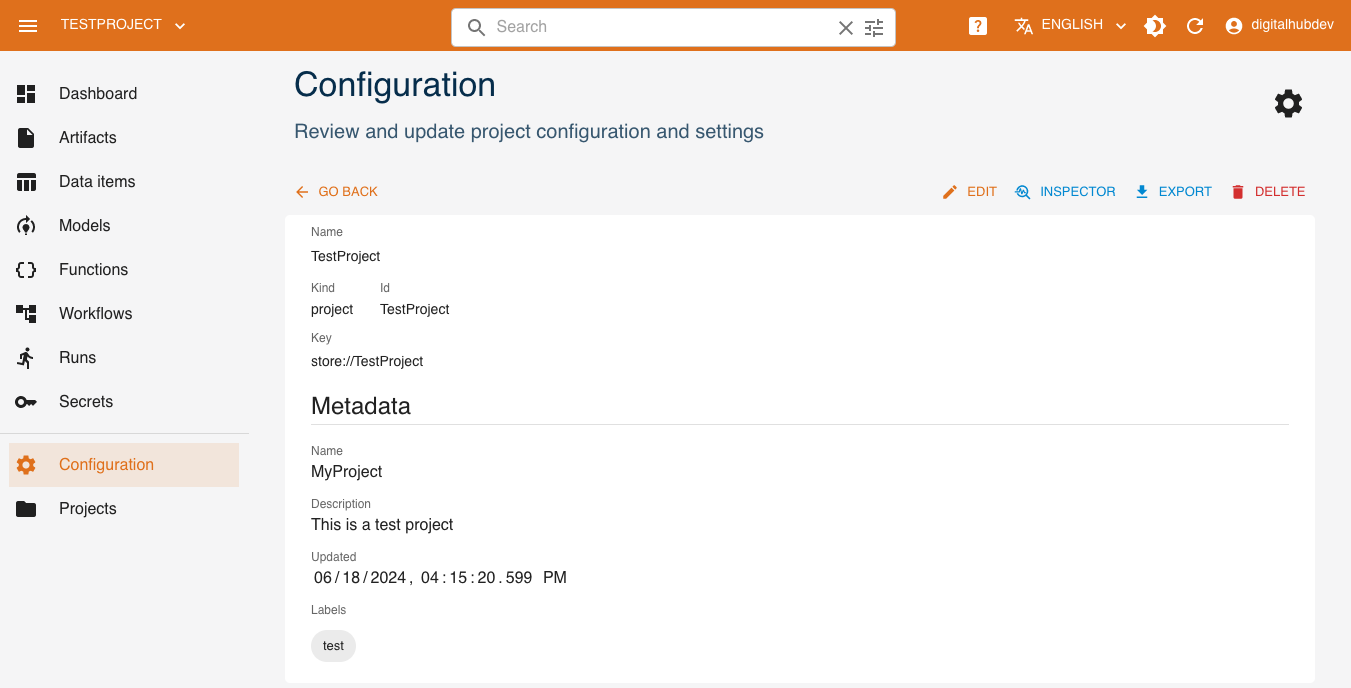Click the large settings gear icon
The height and width of the screenshot is (688, 1351).
tap(1288, 104)
